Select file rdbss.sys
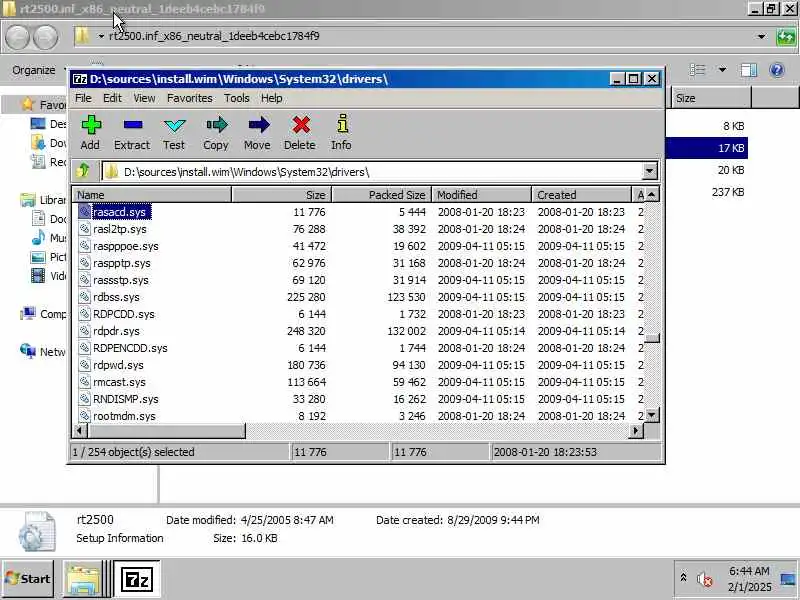 pos(116,297)
